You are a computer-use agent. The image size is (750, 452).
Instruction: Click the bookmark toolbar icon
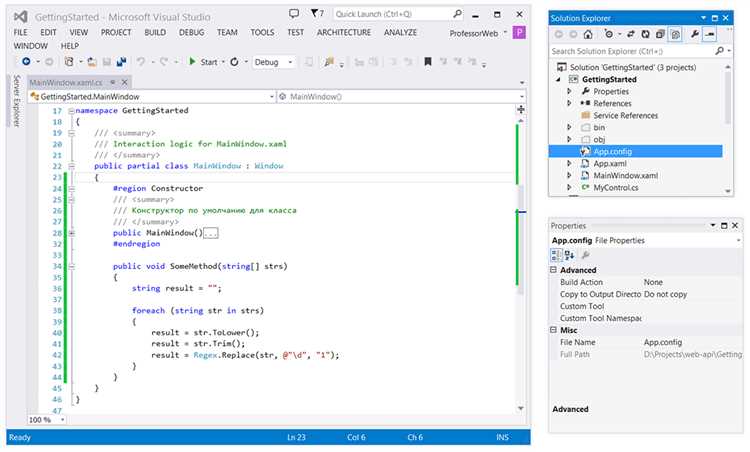pos(428,62)
